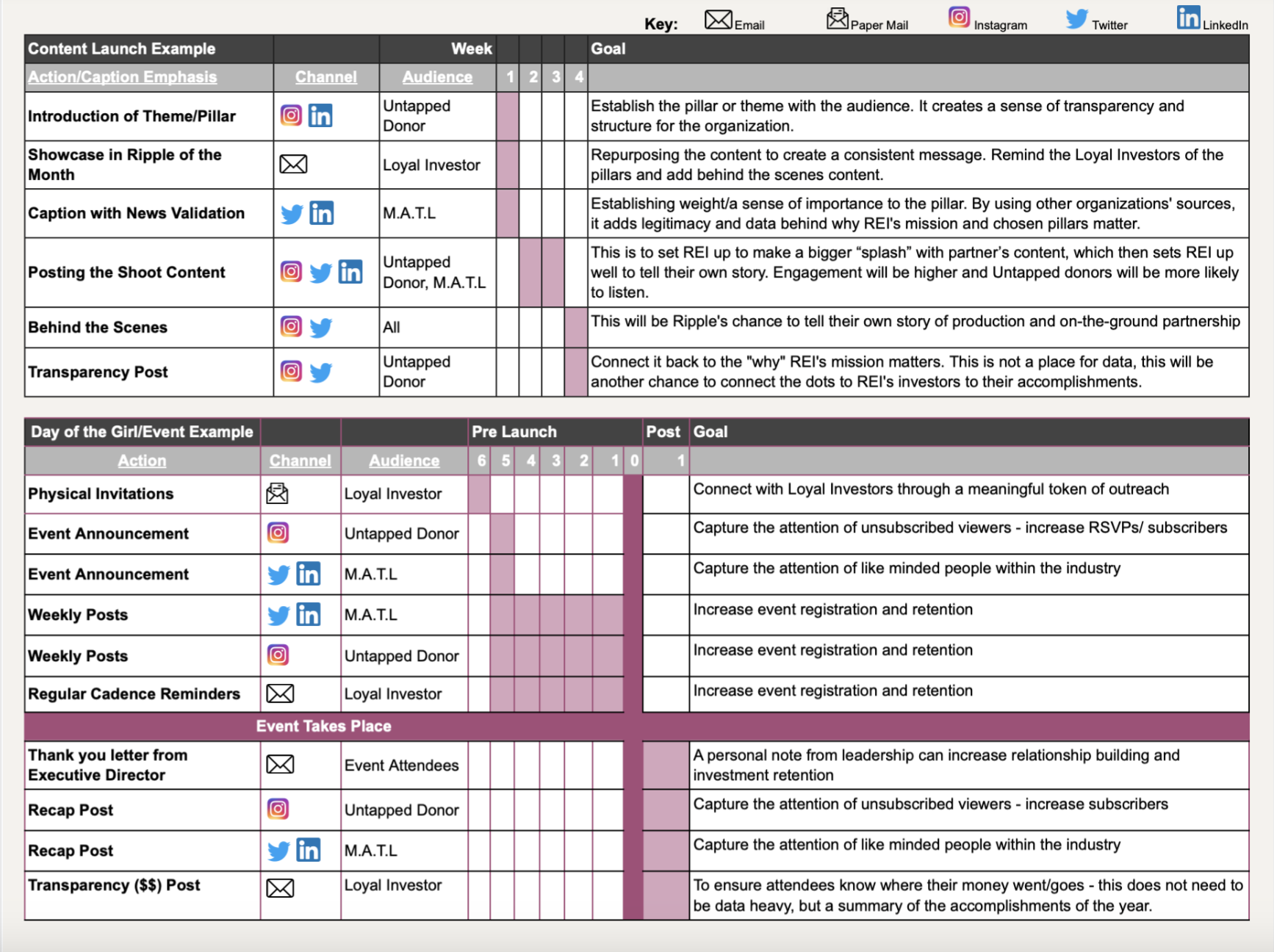Click Twitter icon in Transparency Post row
Image resolution: width=1274 pixels, height=952 pixels.
tap(320, 372)
